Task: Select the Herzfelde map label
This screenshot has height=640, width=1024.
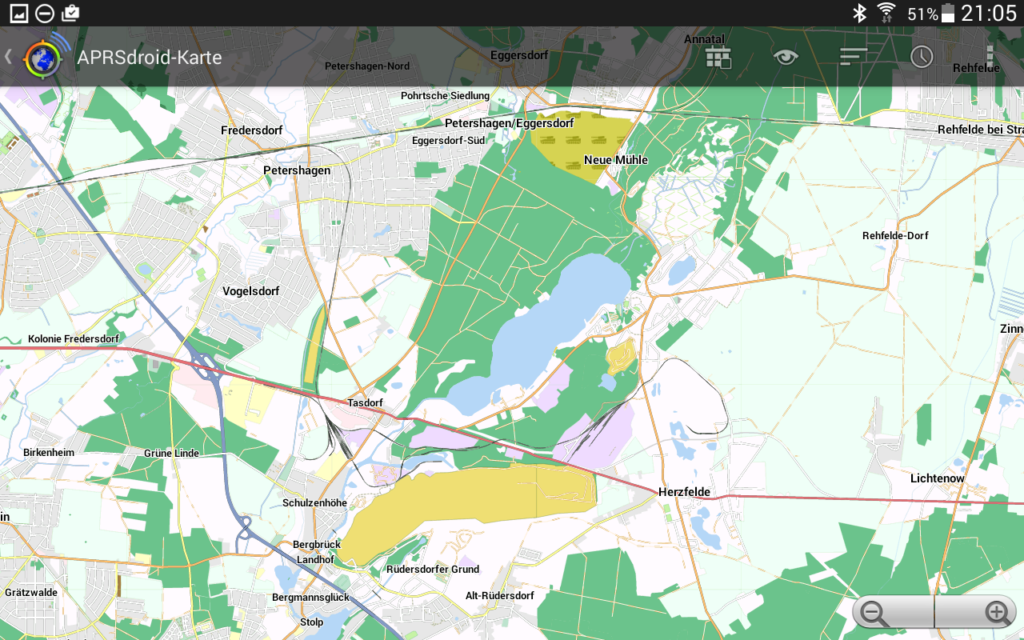Action: [x=684, y=492]
